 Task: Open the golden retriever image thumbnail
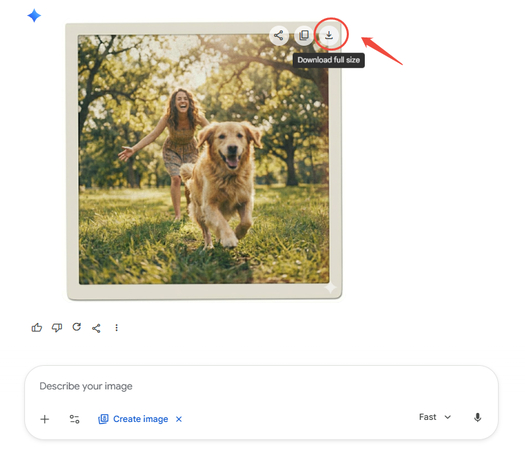204,160
